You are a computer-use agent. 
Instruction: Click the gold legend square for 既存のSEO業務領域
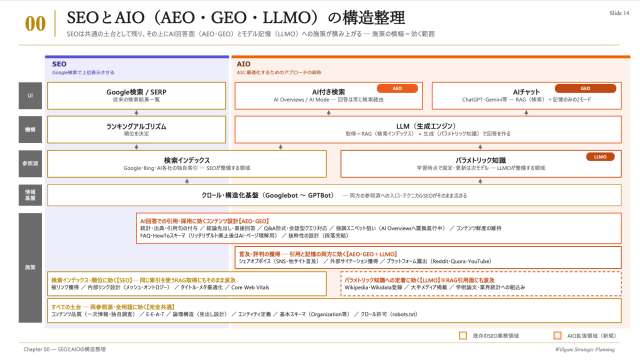pos(463,335)
